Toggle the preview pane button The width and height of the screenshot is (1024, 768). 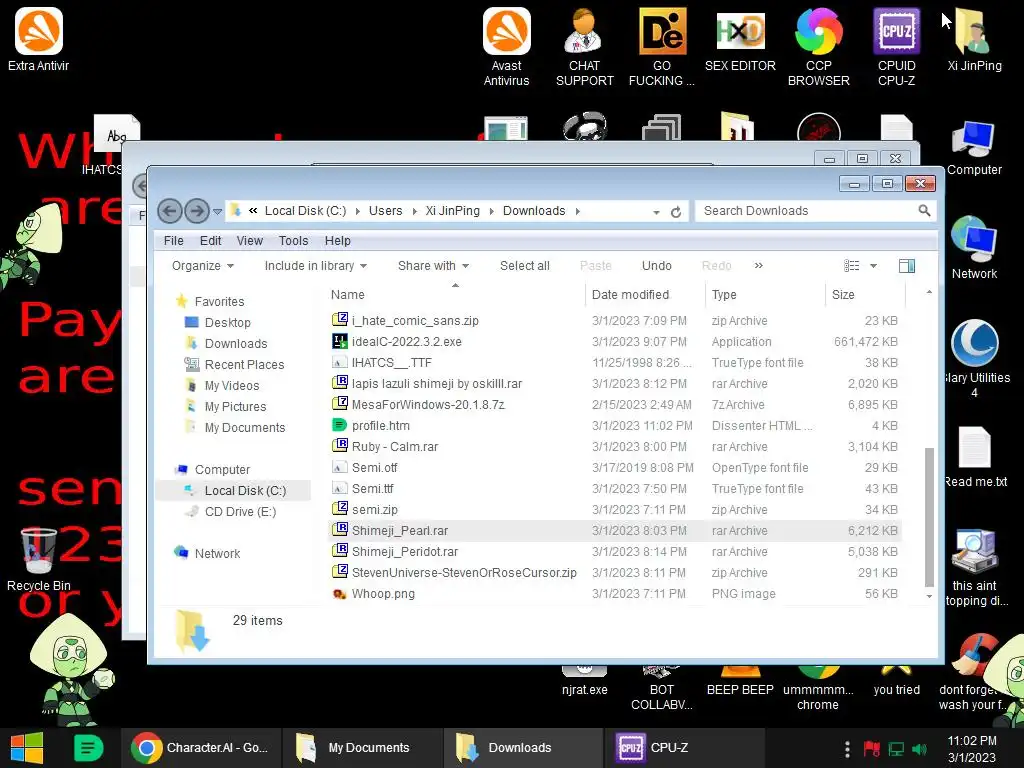tap(906, 265)
